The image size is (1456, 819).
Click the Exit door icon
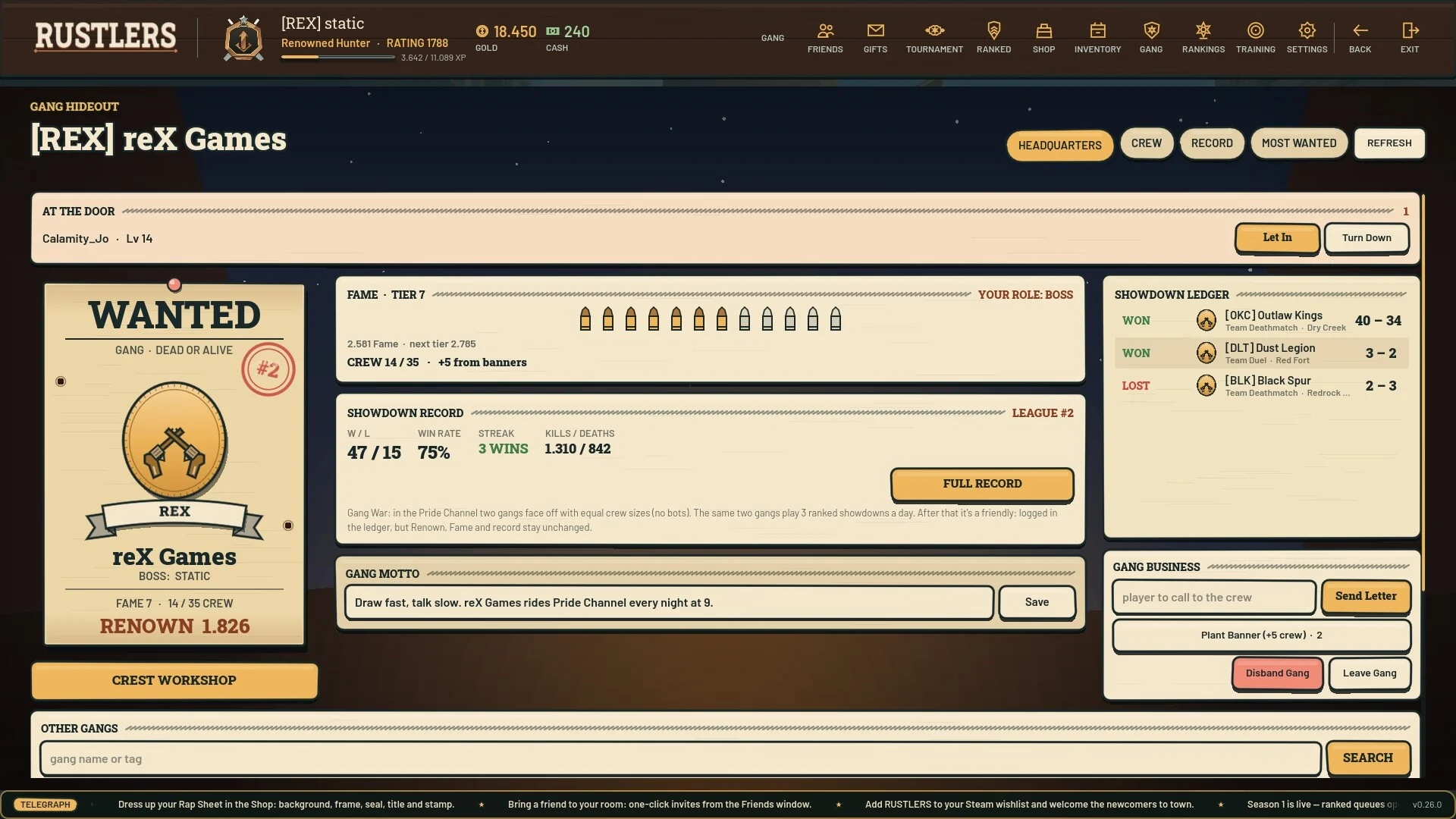click(1410, 31)
